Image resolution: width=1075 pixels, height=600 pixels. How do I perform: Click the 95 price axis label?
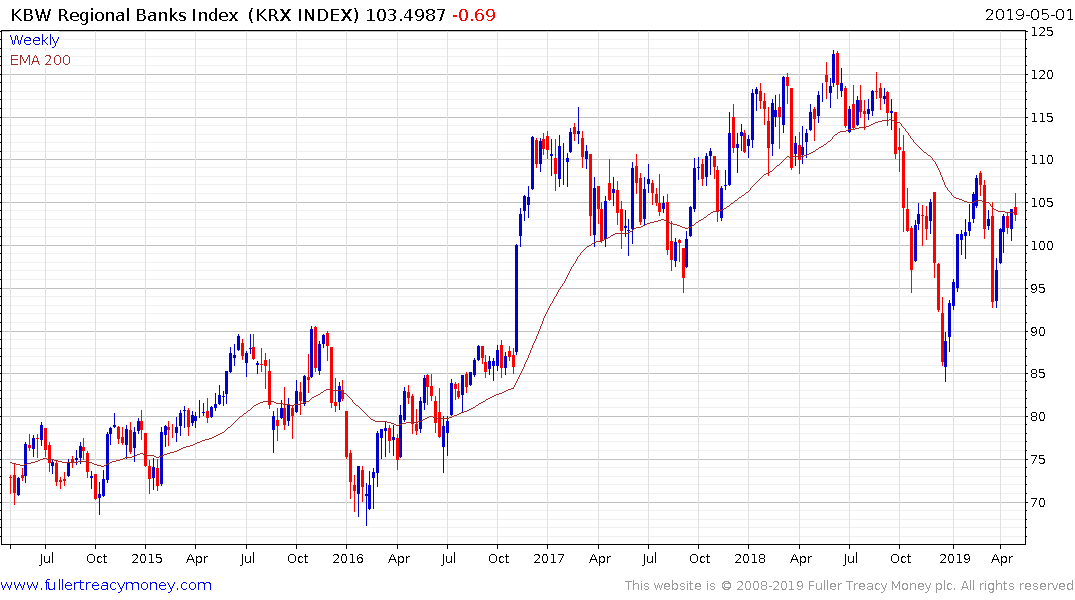click(1038, 289)
